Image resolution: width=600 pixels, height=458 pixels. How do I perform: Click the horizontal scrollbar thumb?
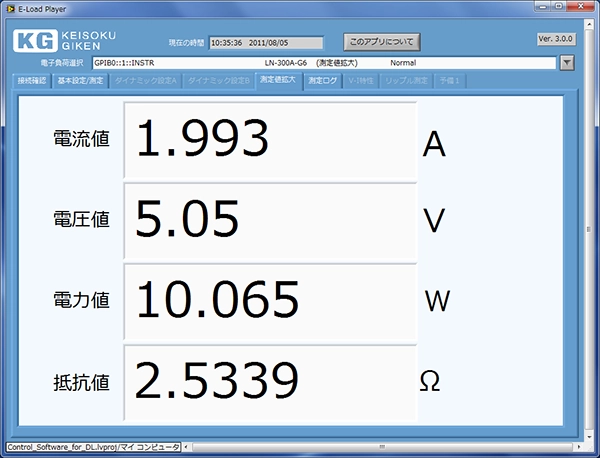[382, 447]
